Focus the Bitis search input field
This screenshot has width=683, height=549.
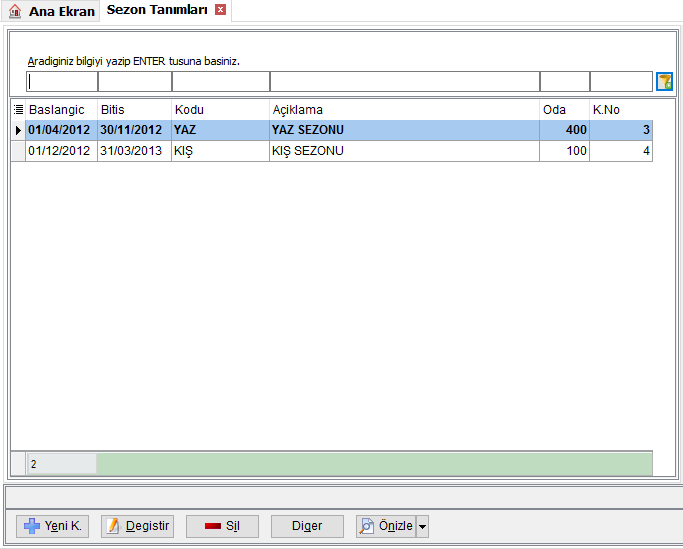tap(135, 81)
